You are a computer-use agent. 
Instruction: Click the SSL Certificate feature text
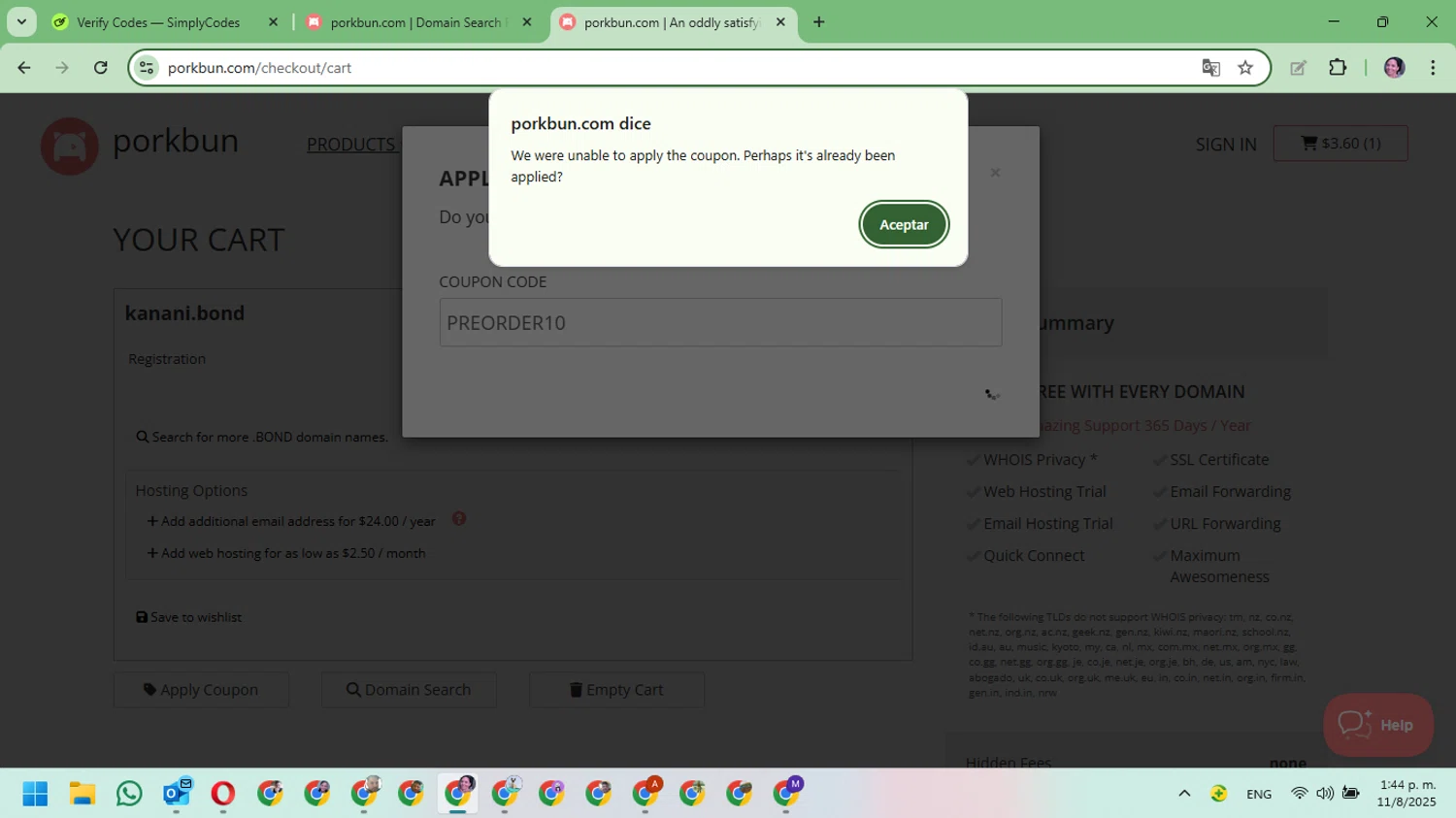[1219, 460]
